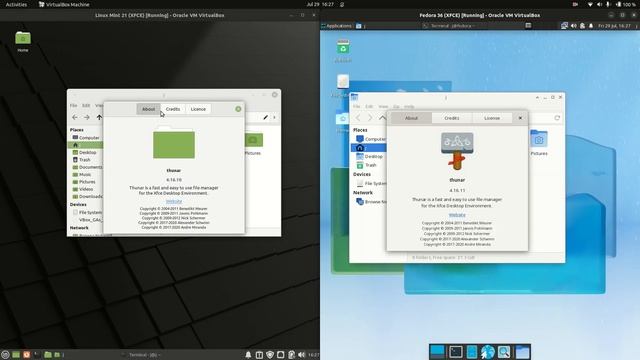Click Fedora Thunar forward arrow
Viewport: 640px width, 360px height.
370,118
